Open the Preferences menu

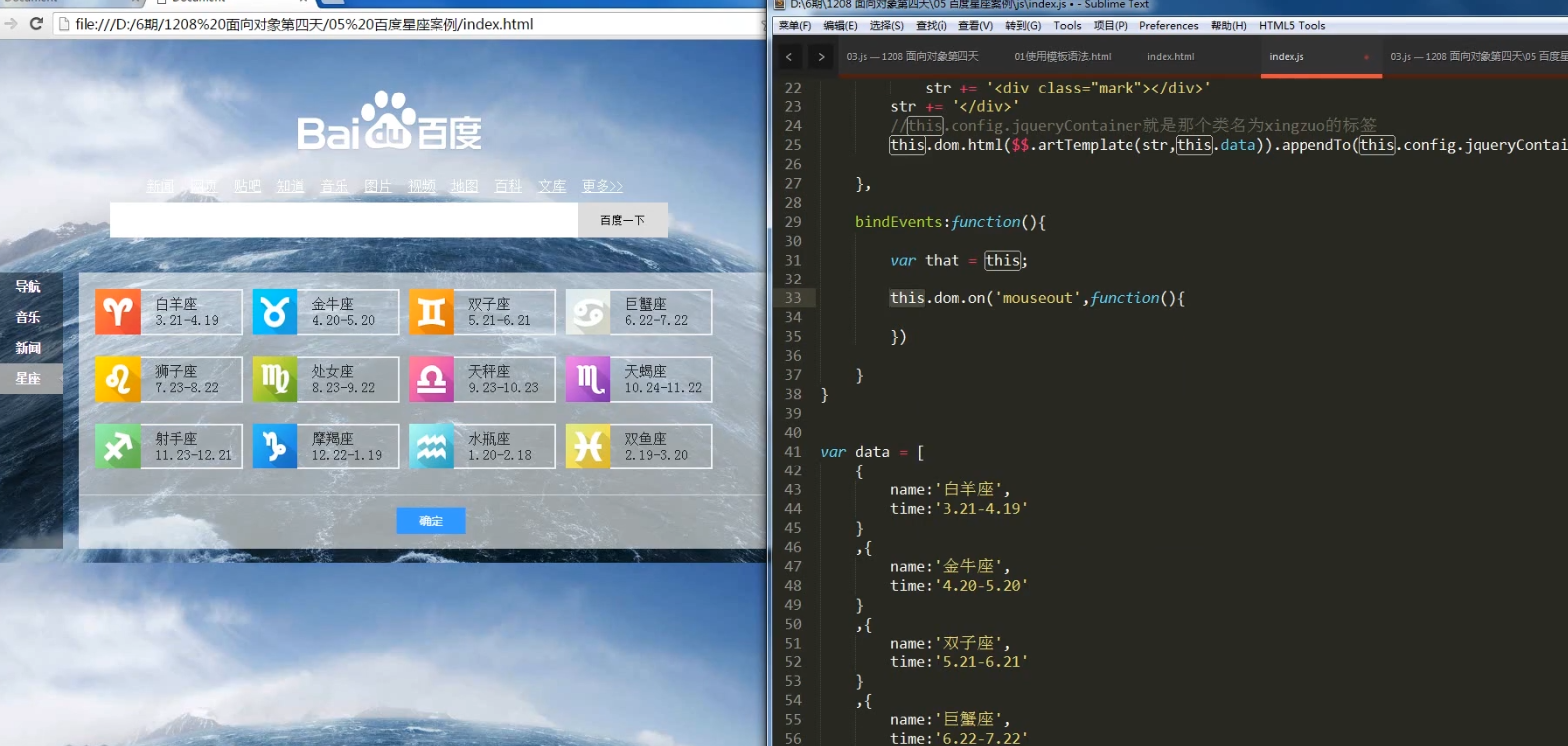[x=1168, y=26]
